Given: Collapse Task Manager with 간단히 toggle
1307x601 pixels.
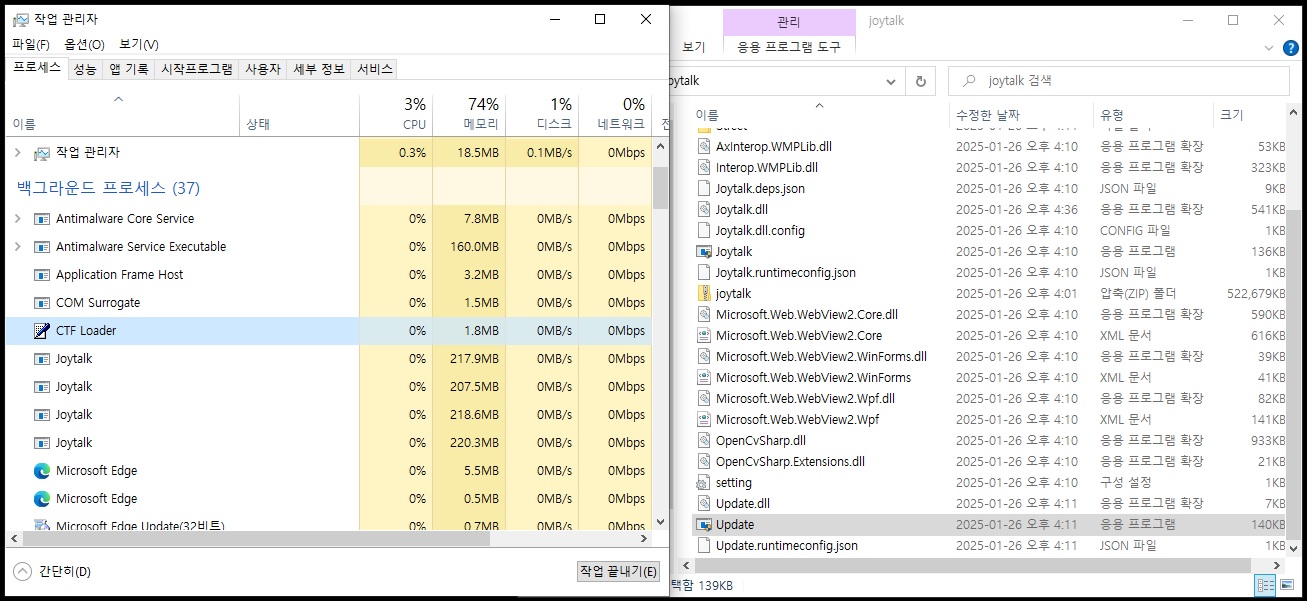Looking at the screenshot, I should (22, 571).
